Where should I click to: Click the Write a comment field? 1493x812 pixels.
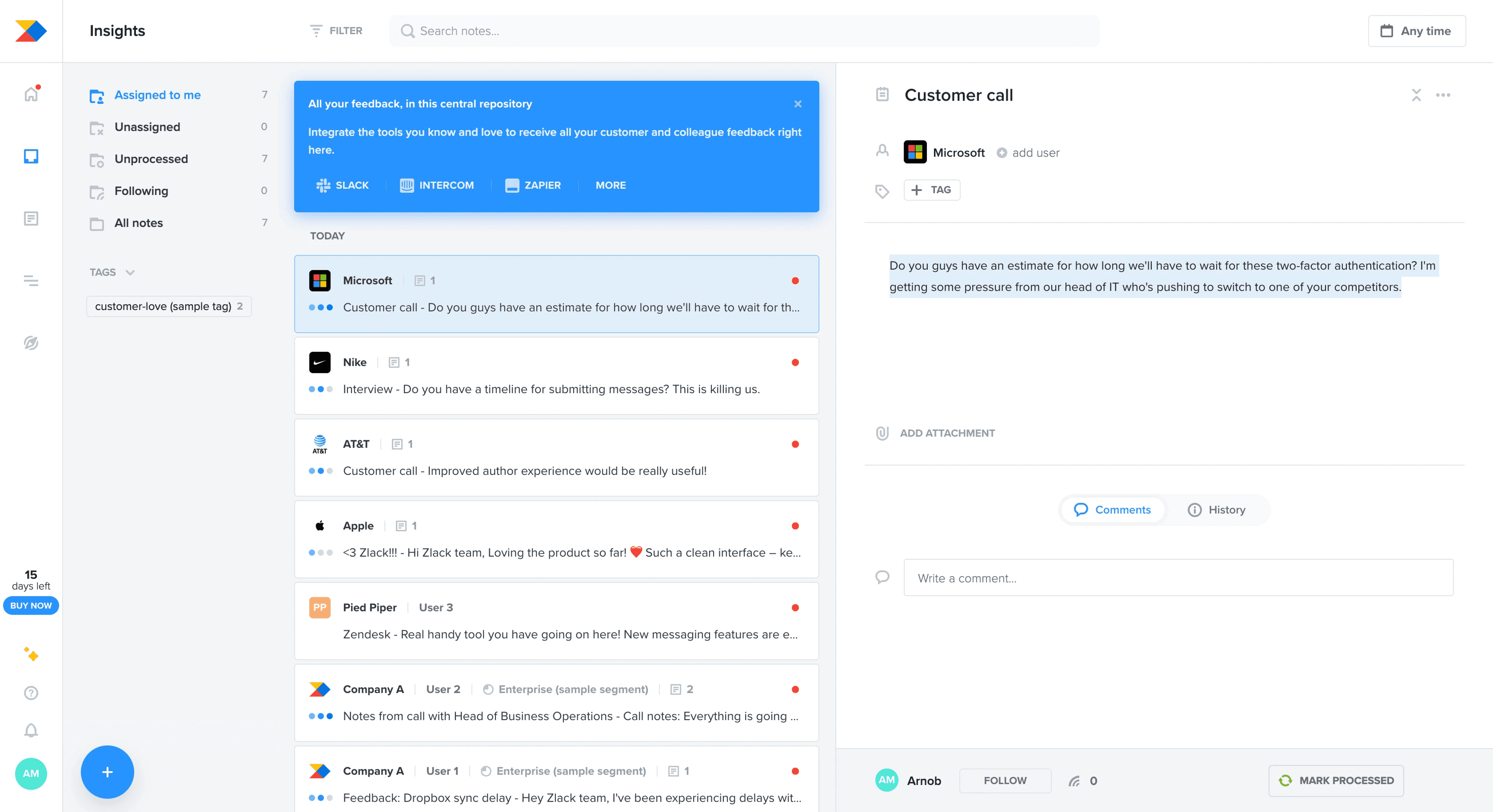click(x=1178, y=578)
